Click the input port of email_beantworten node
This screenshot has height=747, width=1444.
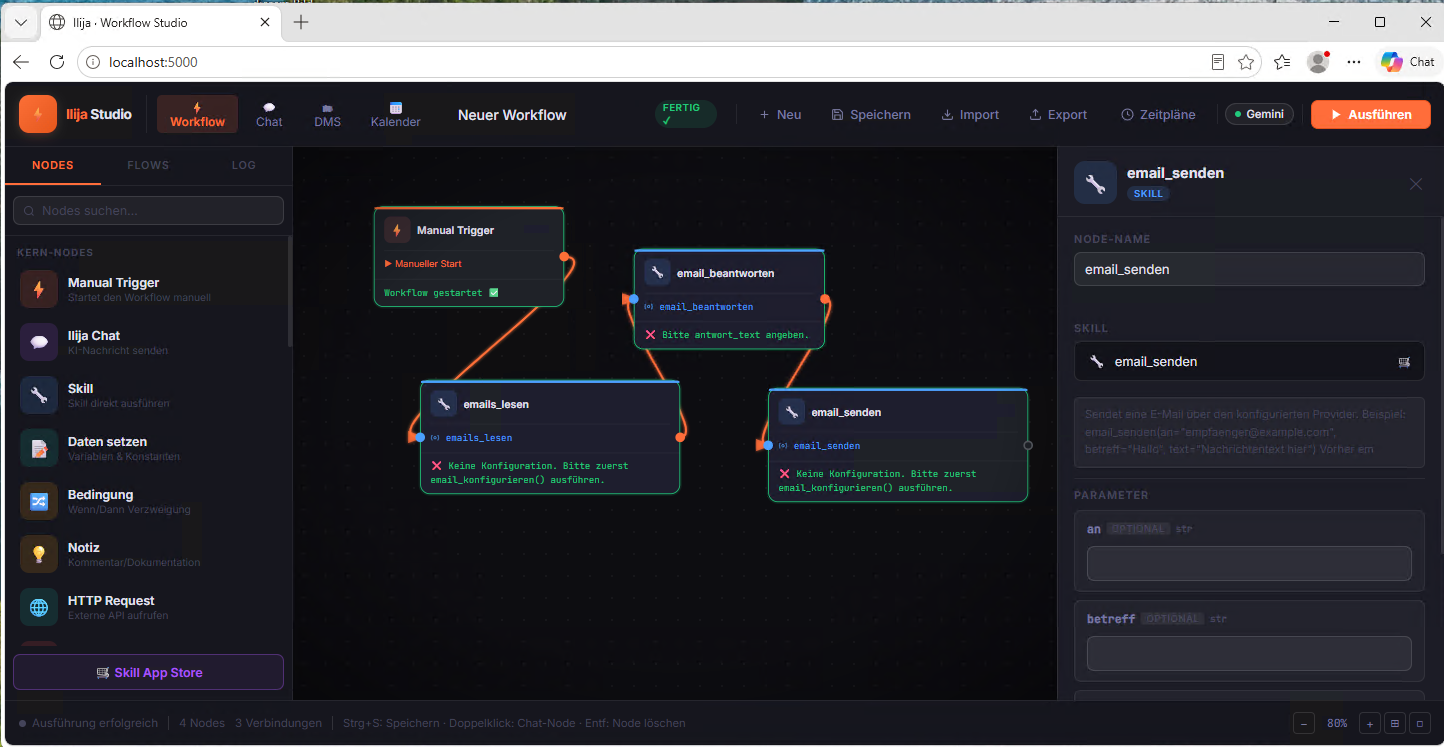point(634,298)
